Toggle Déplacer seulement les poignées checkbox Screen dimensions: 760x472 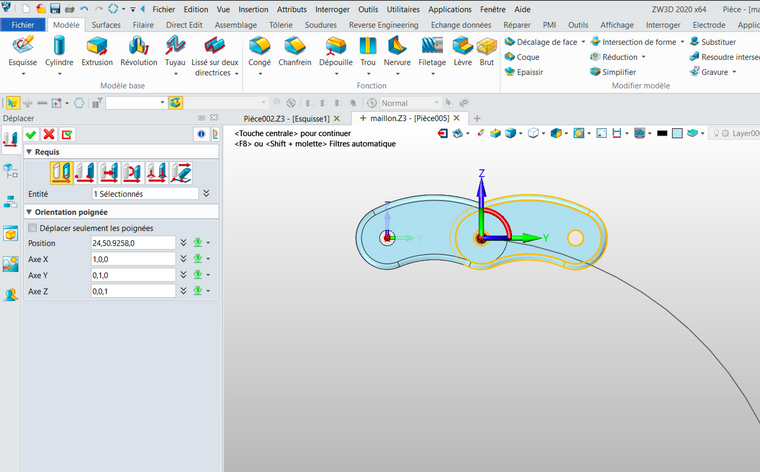click(32, 228)
